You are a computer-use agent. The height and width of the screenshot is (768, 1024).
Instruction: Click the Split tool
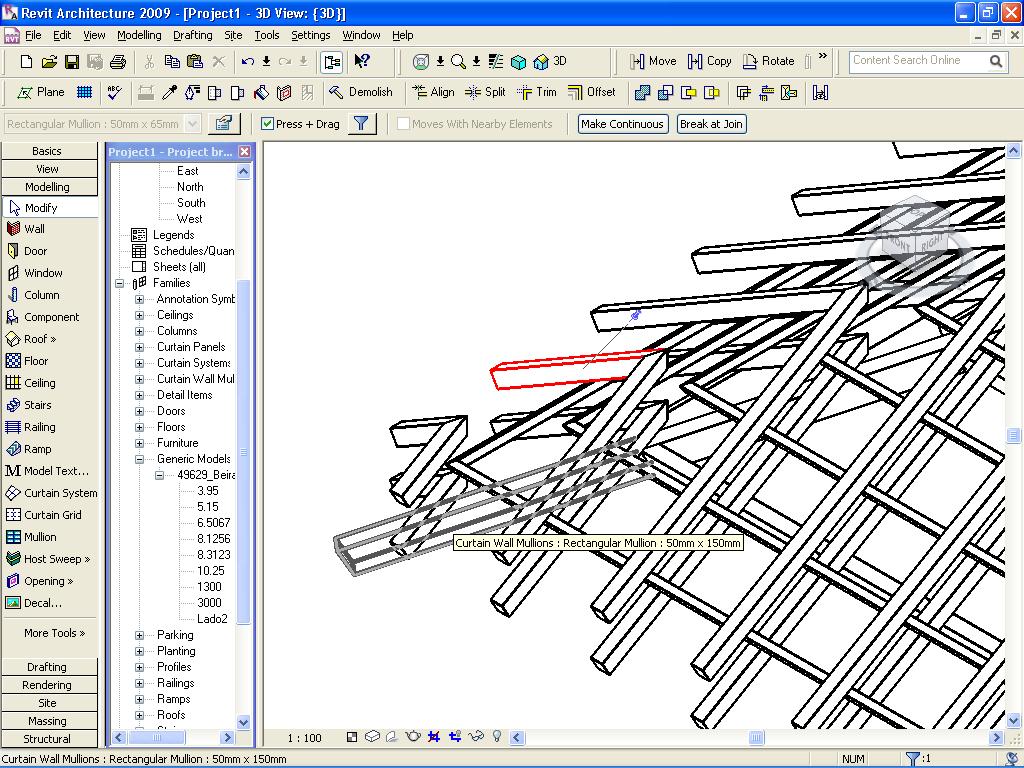[485, 92]
